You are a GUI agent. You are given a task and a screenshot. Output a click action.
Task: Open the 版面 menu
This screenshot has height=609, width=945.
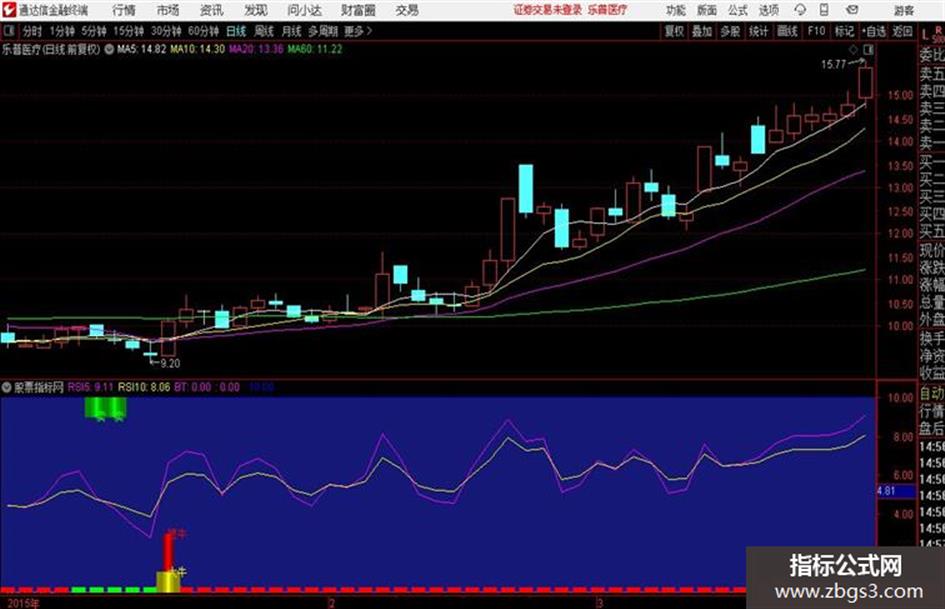[x=706, y=10]
